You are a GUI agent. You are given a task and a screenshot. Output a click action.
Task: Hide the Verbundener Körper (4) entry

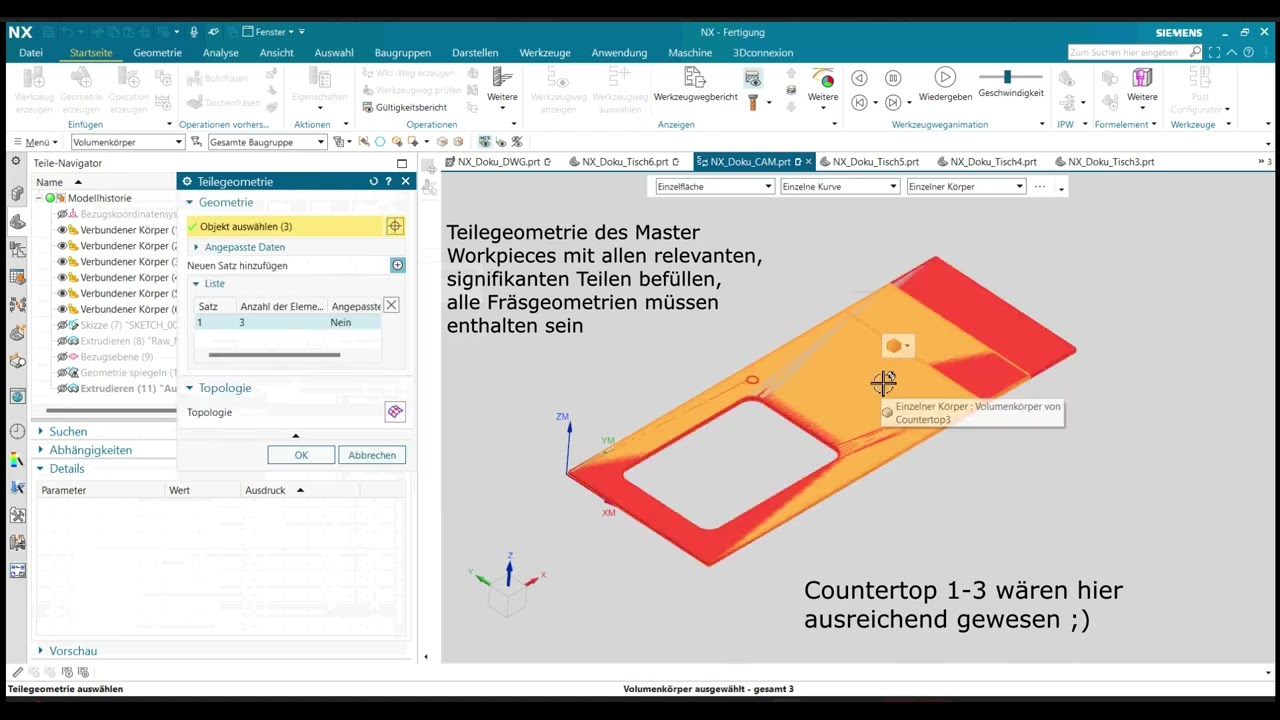62,278
